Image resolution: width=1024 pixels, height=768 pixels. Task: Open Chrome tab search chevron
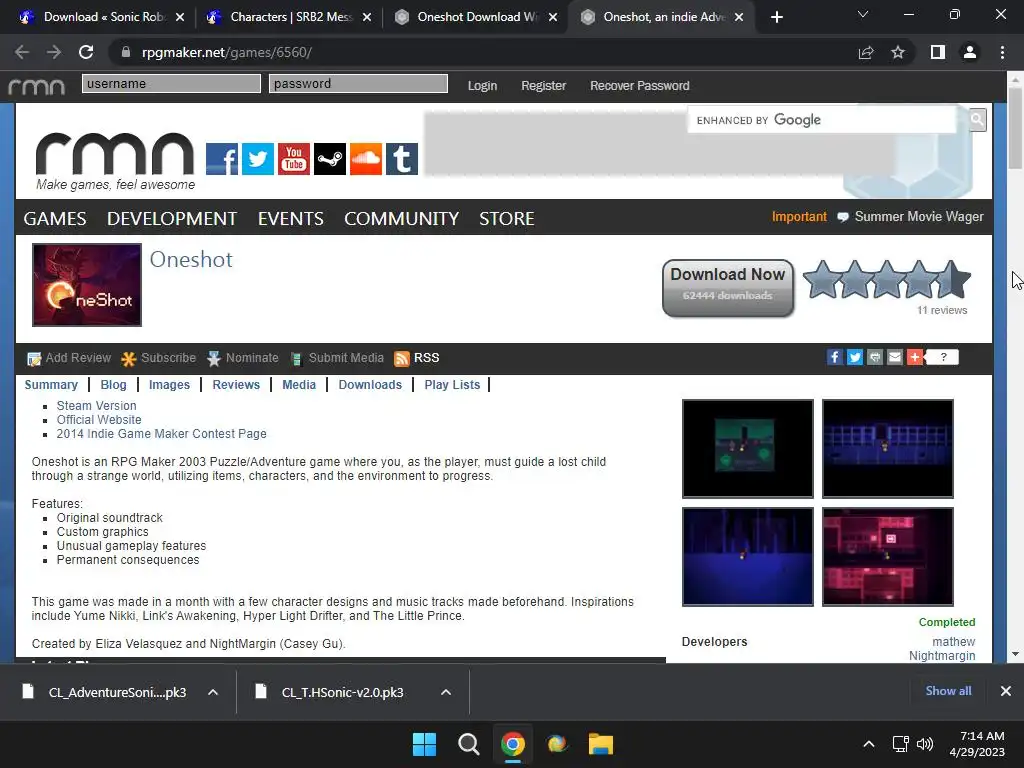[863, 14]
